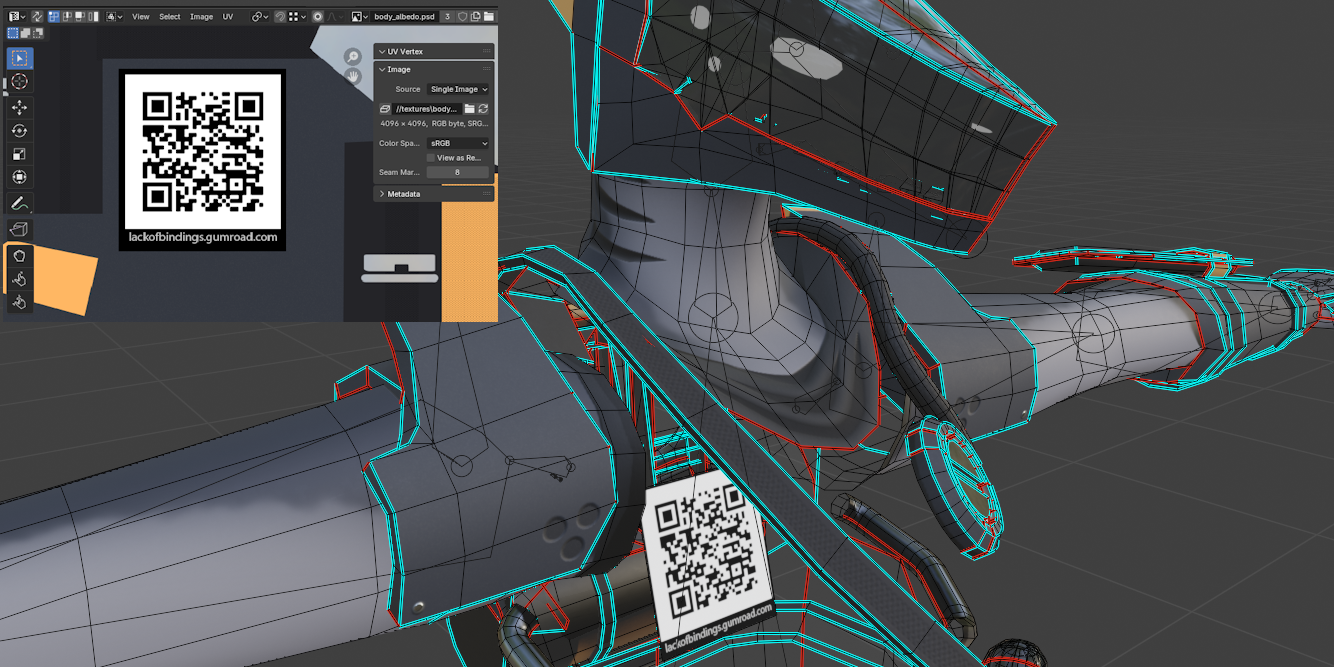Open the Select menu
The image size is (1334, 667).
point(170,16)
